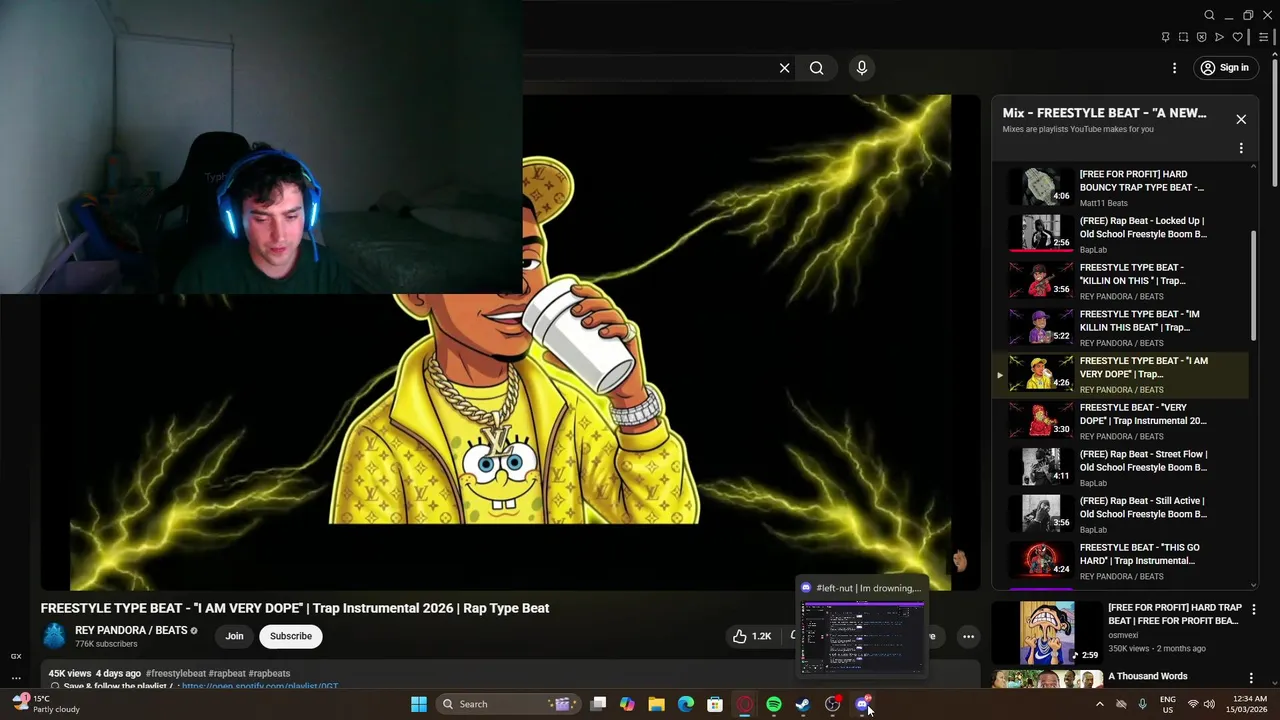Open "A Thousand Words" recommended video title
Viewport: 1280px width, 720px height.
coord(1148,677)
